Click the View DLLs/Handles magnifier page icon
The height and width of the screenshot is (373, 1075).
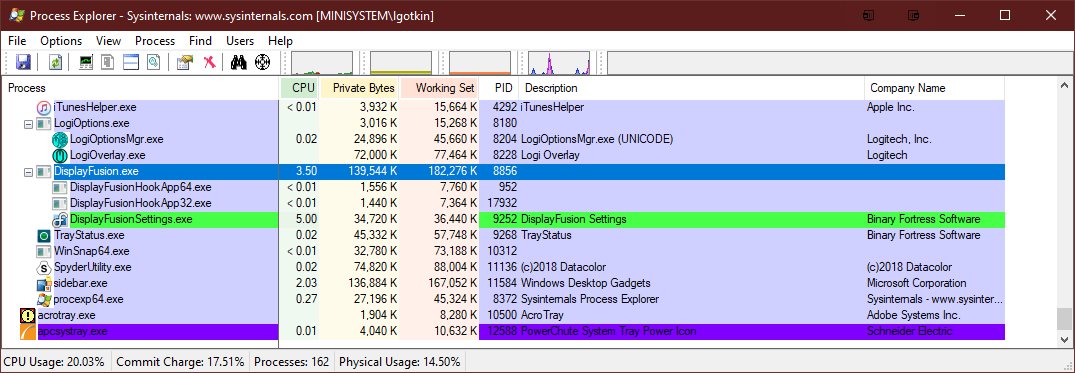(x=154, y=62)
